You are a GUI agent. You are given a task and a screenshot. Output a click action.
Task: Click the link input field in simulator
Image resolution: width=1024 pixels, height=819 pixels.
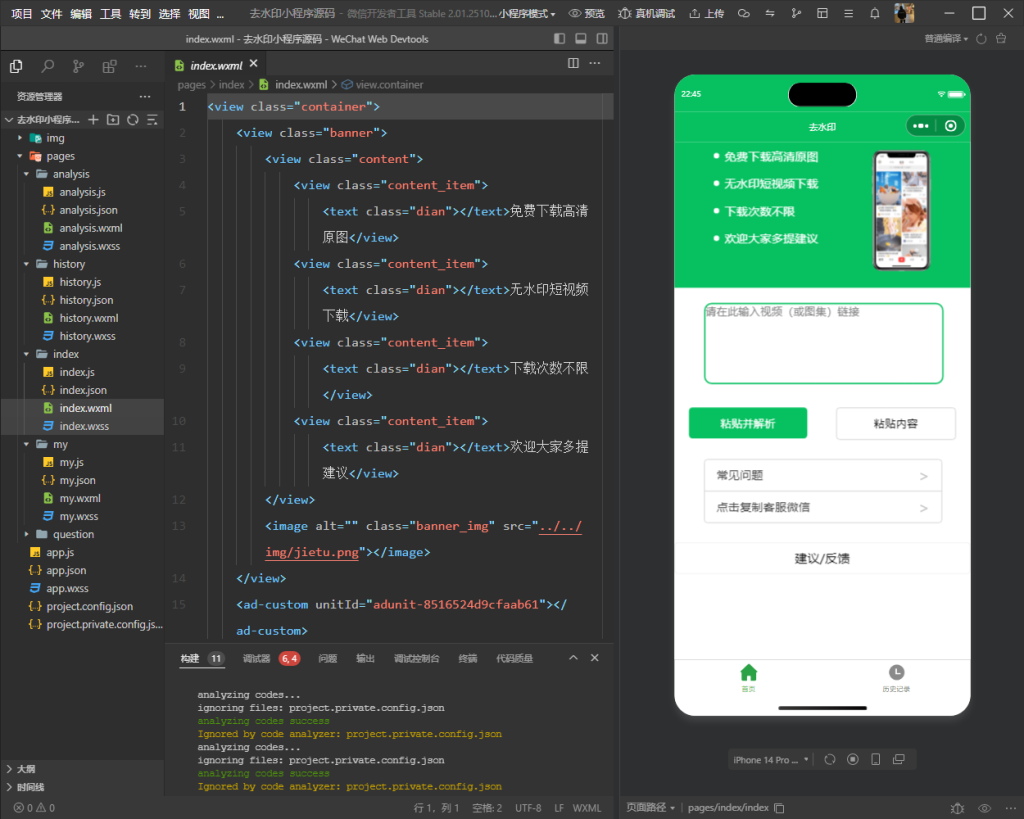pos(824,343)
